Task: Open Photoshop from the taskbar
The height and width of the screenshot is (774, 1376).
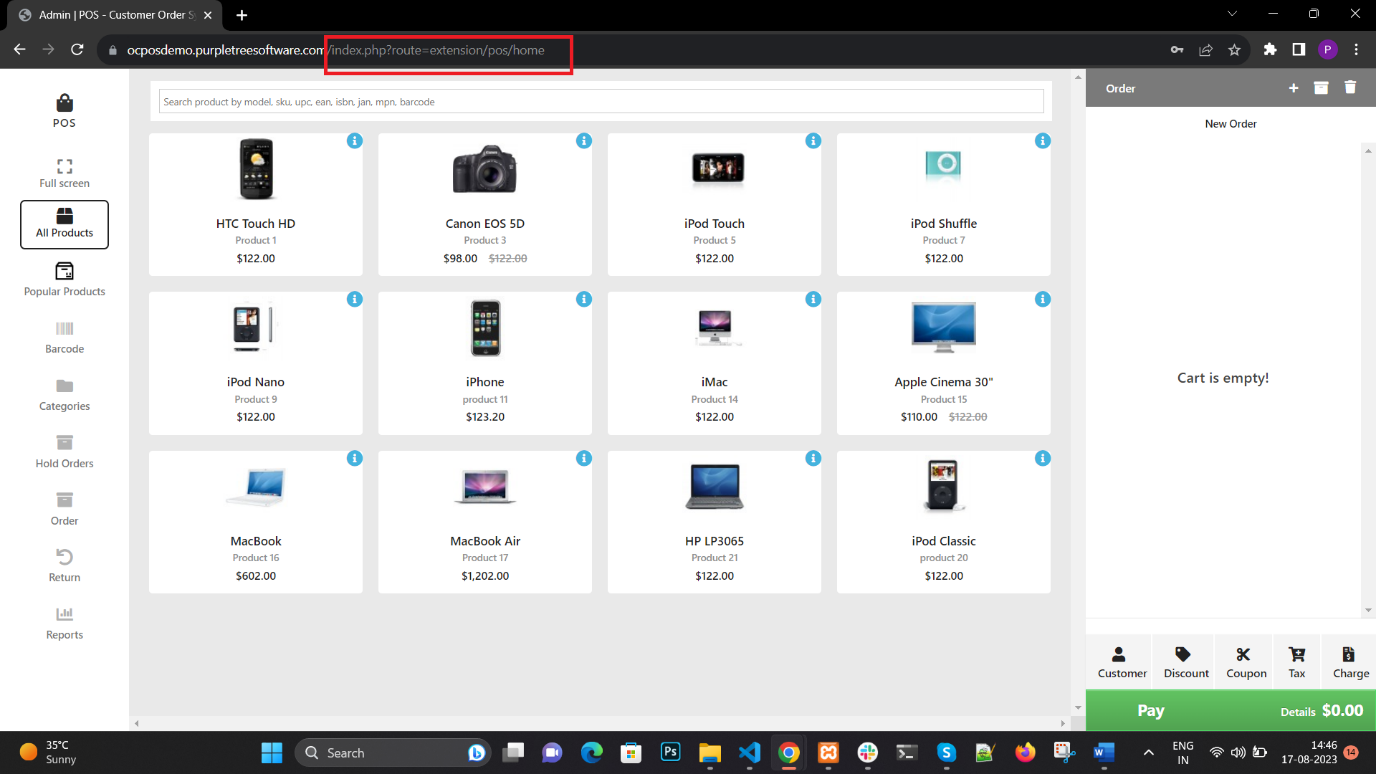Action: [x=671, y=752]
